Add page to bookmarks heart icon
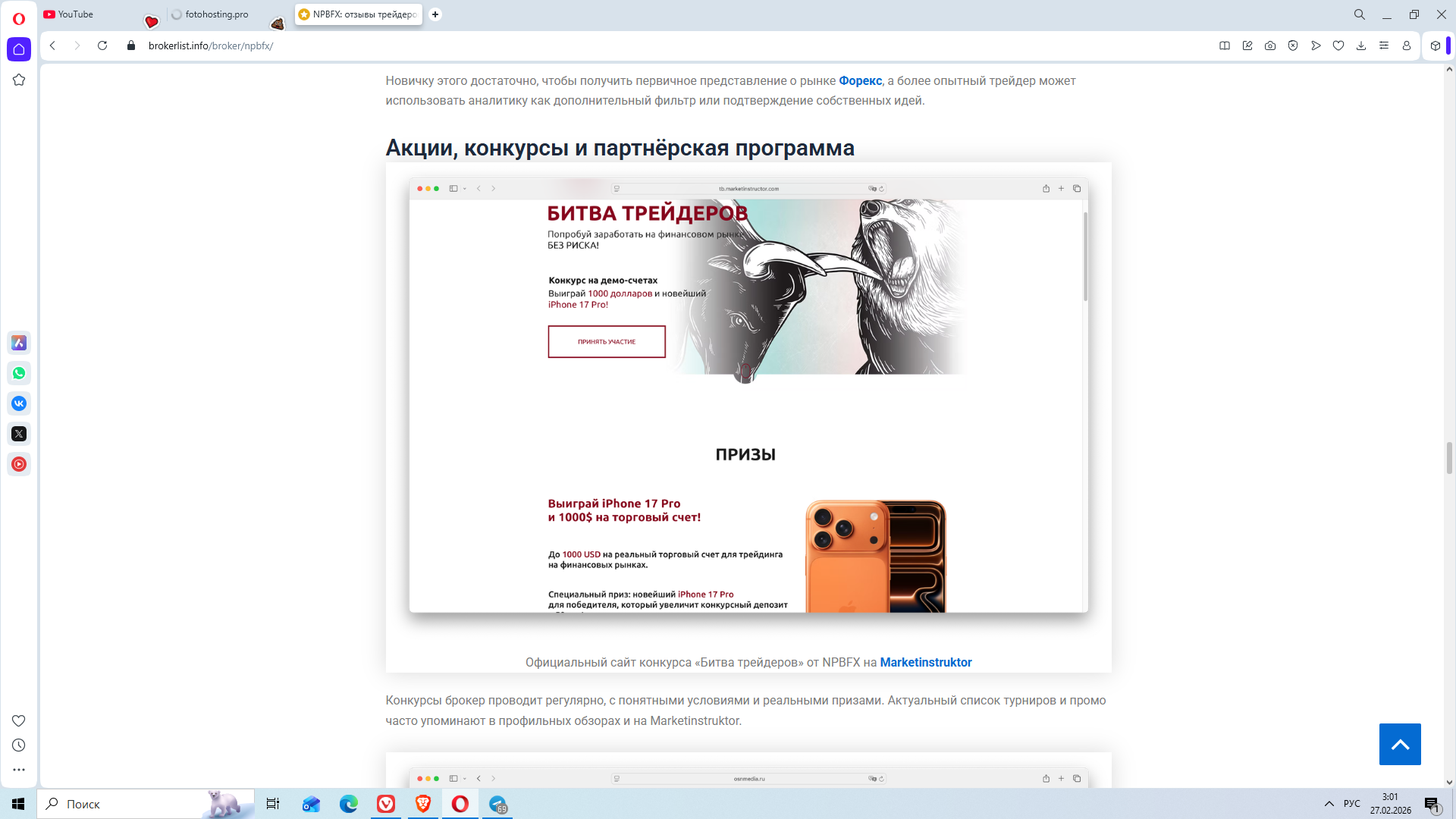This screenshot has height=819, width=1456. 1338,45
